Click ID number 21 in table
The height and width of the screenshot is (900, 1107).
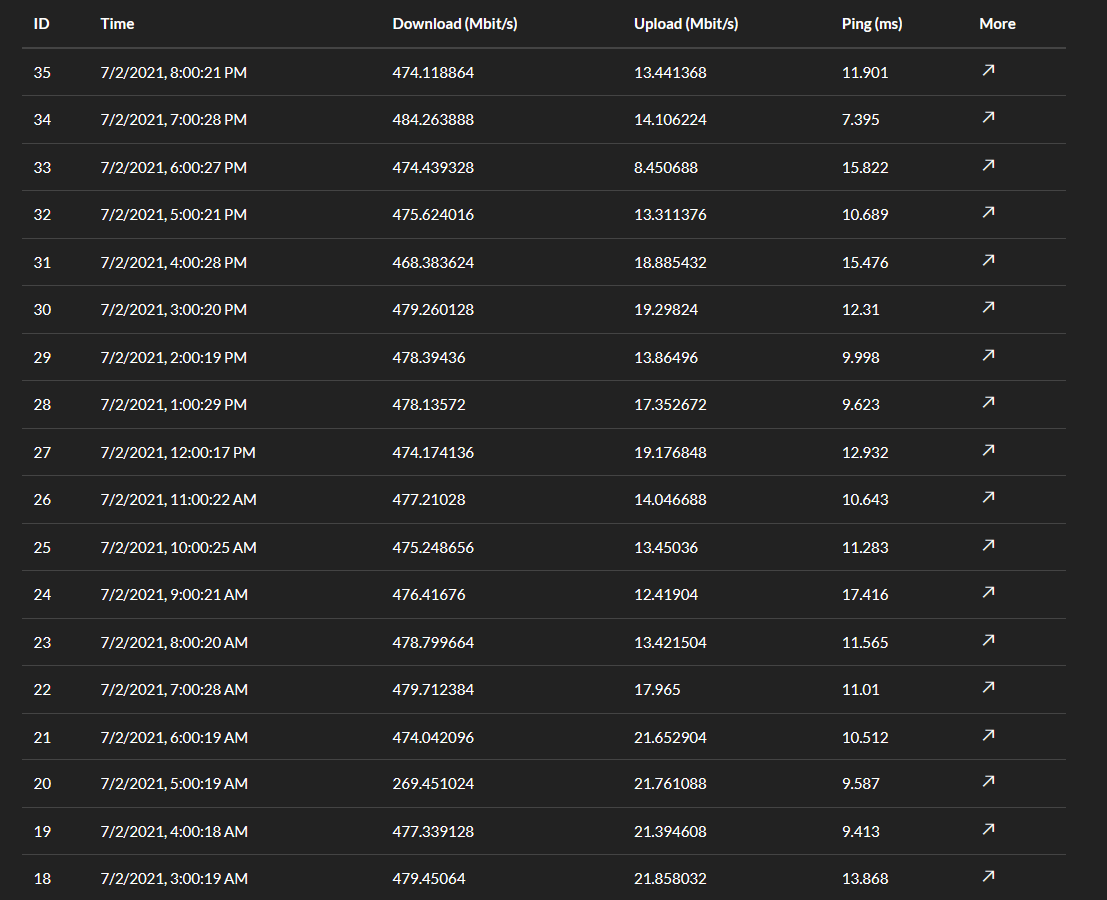pos(42,738)
